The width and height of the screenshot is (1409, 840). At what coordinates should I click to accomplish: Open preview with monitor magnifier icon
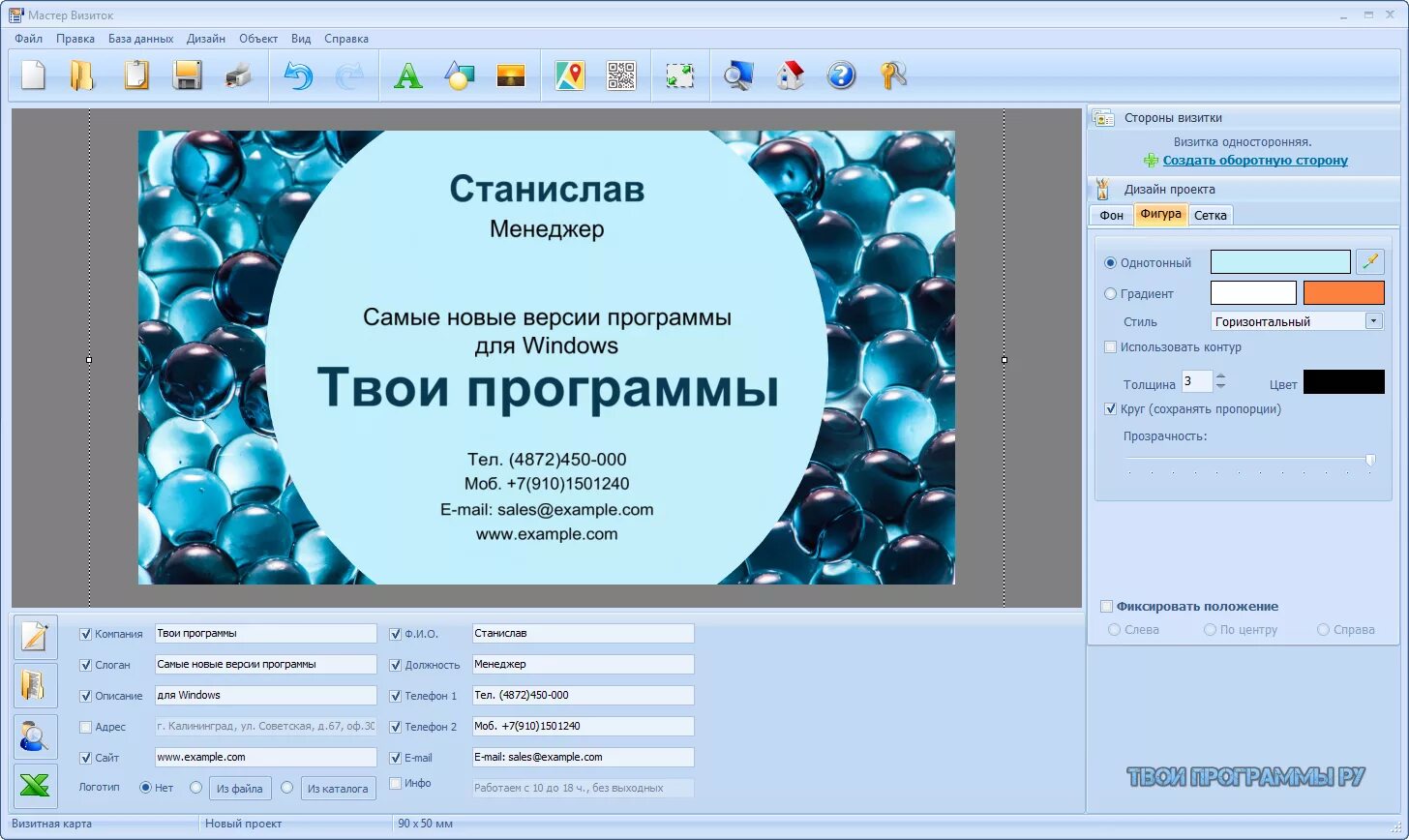[x=738, y=75]
